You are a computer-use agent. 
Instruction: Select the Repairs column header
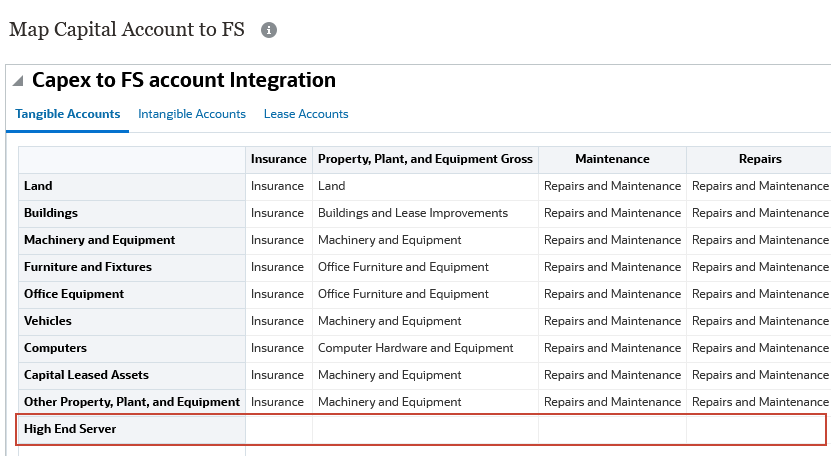[759, 159]
